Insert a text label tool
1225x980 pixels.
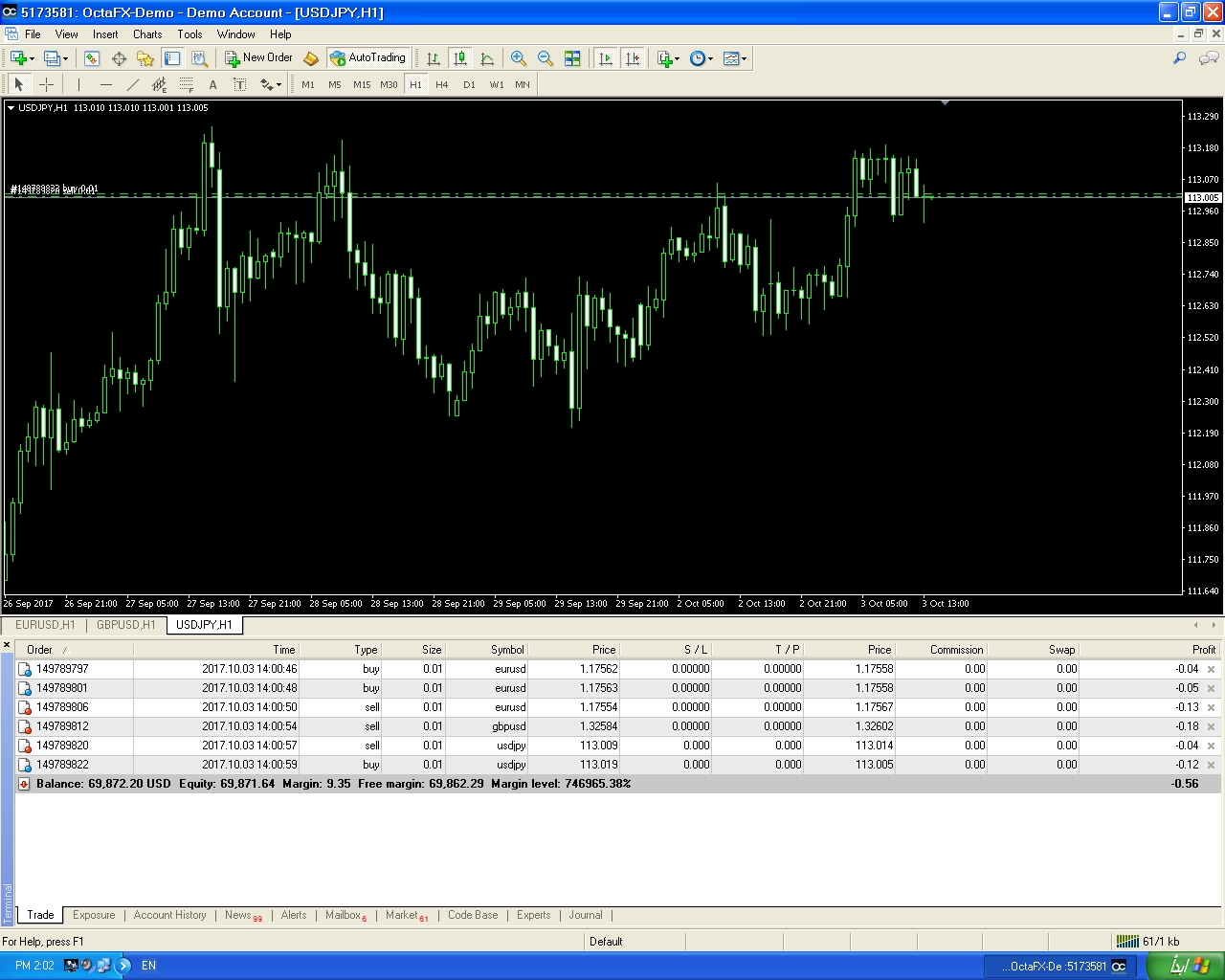pos(212,84)
